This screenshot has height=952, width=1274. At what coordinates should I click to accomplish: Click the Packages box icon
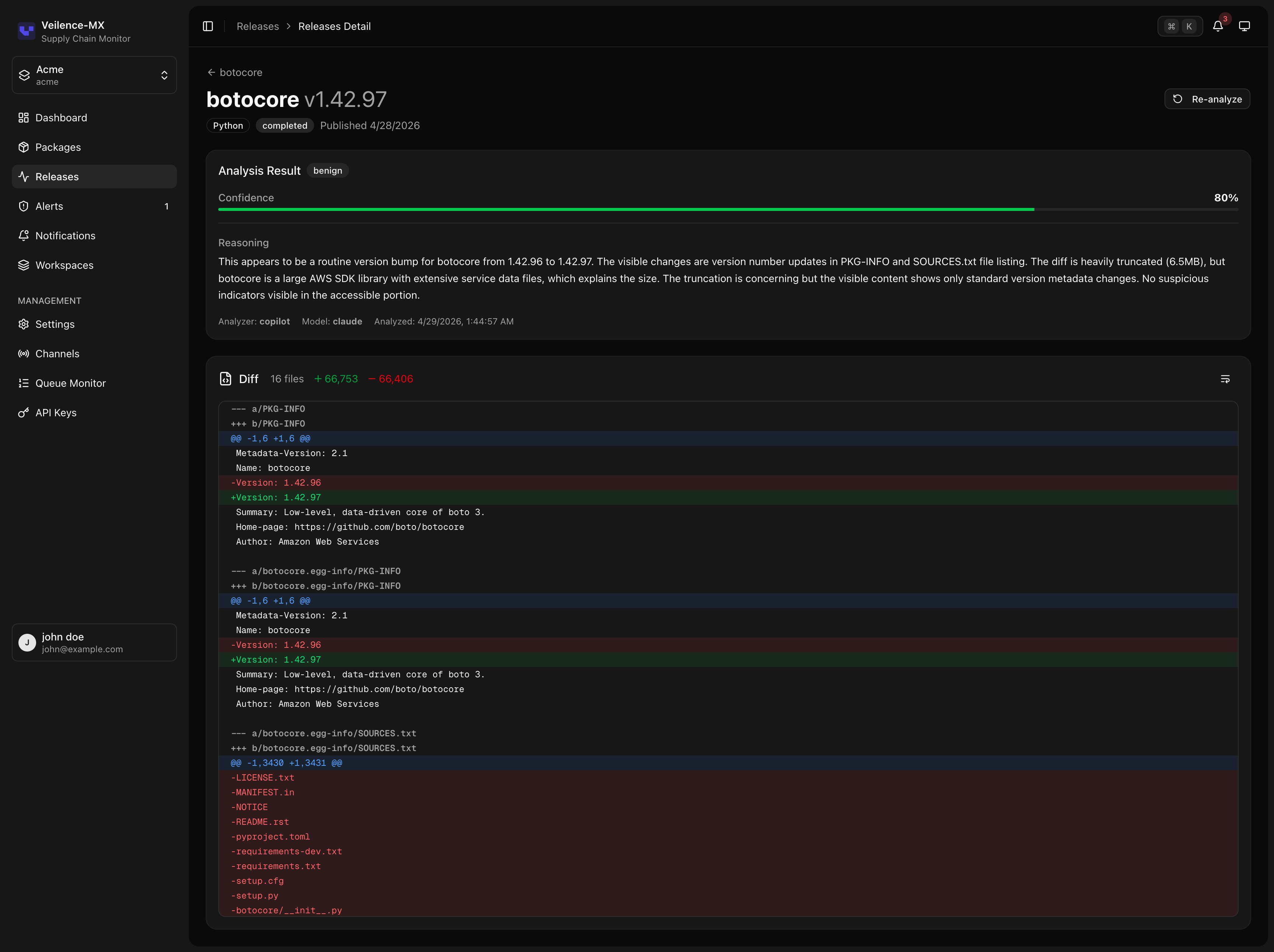(24, 147)
